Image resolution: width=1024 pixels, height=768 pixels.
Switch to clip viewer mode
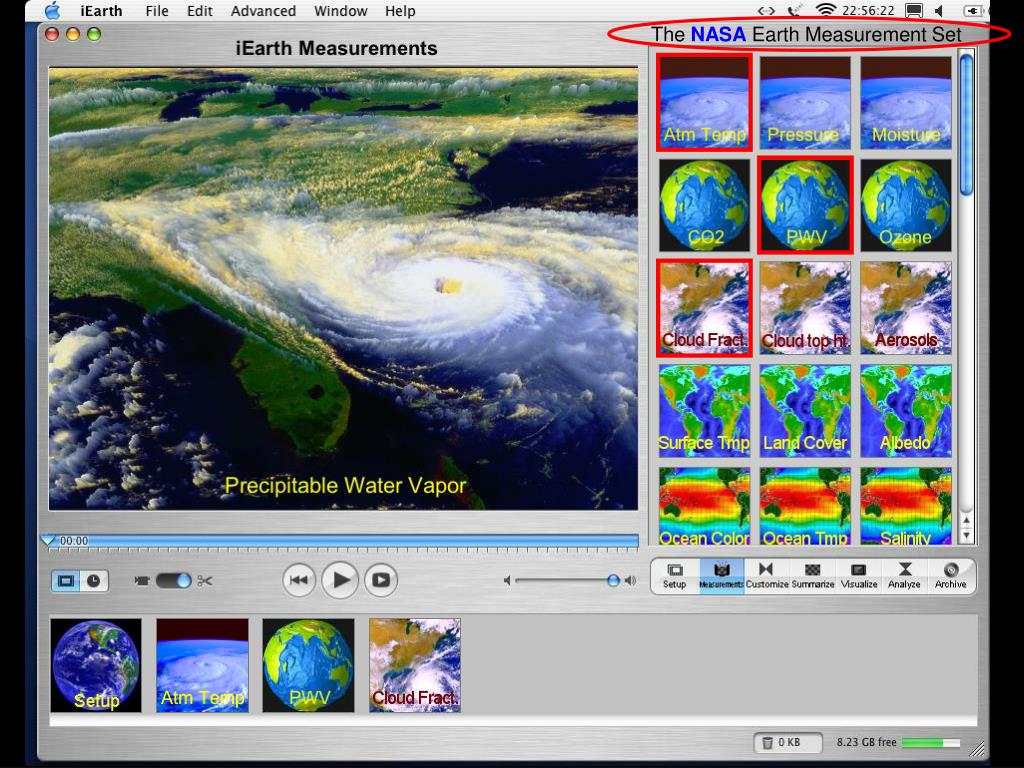point(66,581)
